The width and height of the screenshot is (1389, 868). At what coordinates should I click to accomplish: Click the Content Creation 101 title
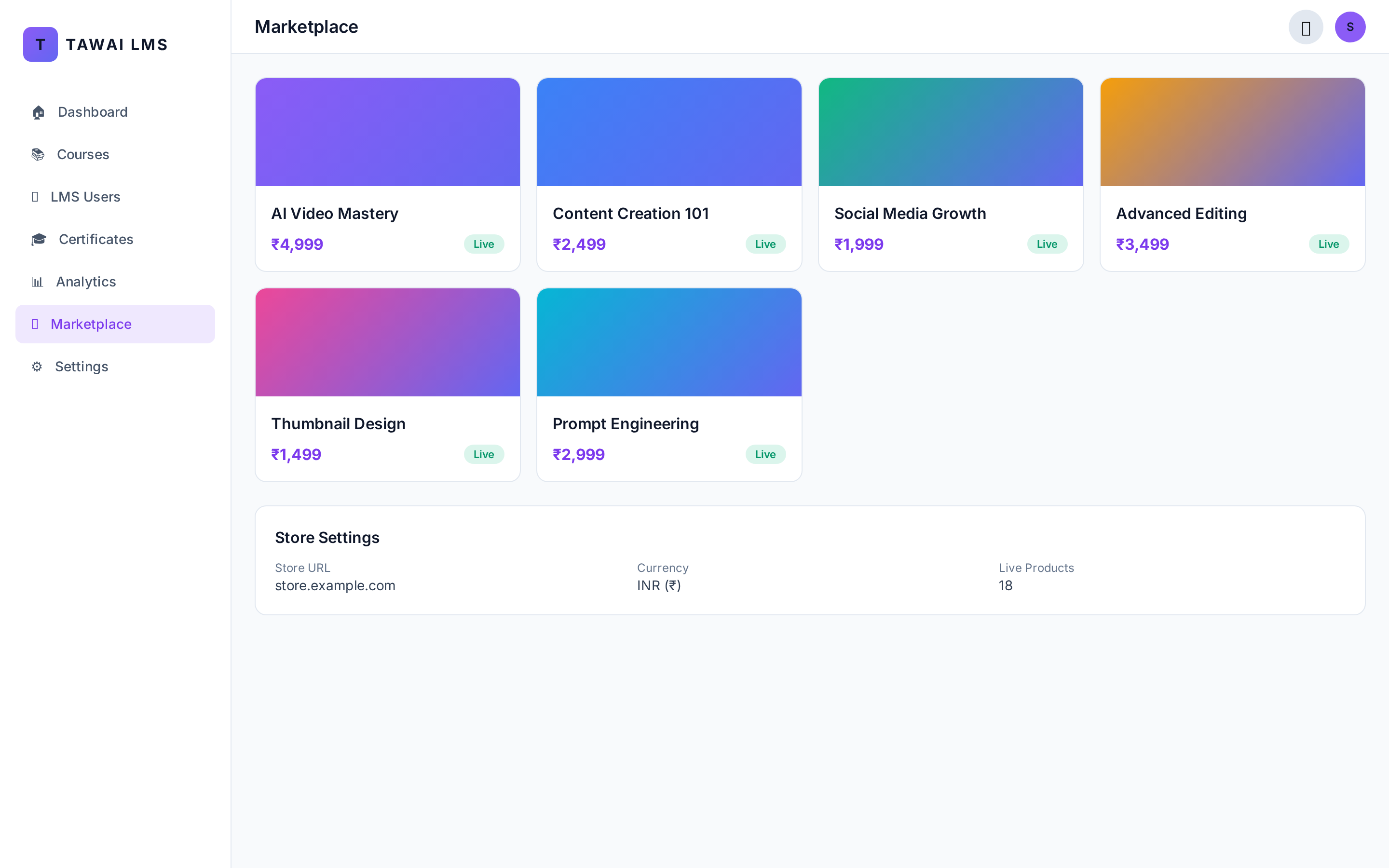click(631, 214)
